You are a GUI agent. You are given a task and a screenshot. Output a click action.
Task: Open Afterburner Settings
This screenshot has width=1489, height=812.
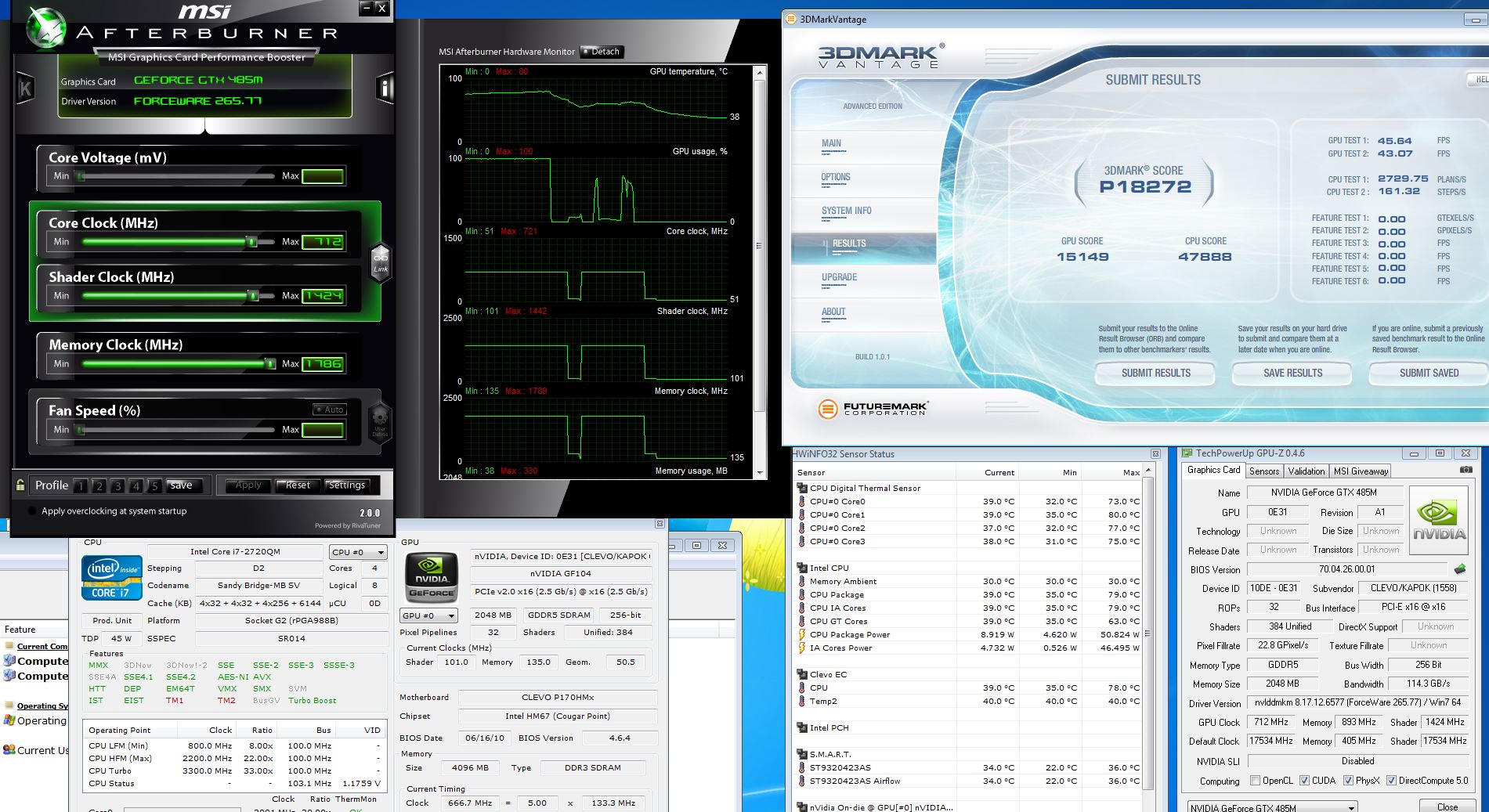click(347, 485)
